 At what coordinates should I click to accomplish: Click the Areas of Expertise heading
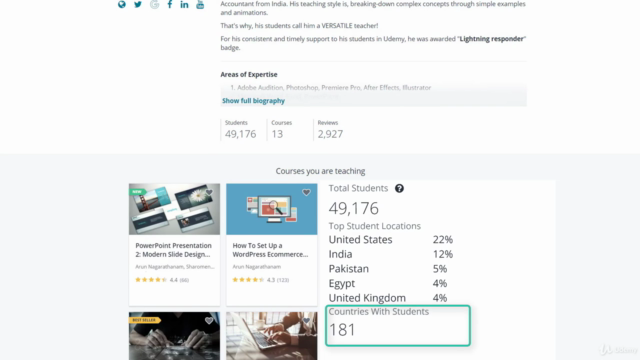(x=249, y=74)
